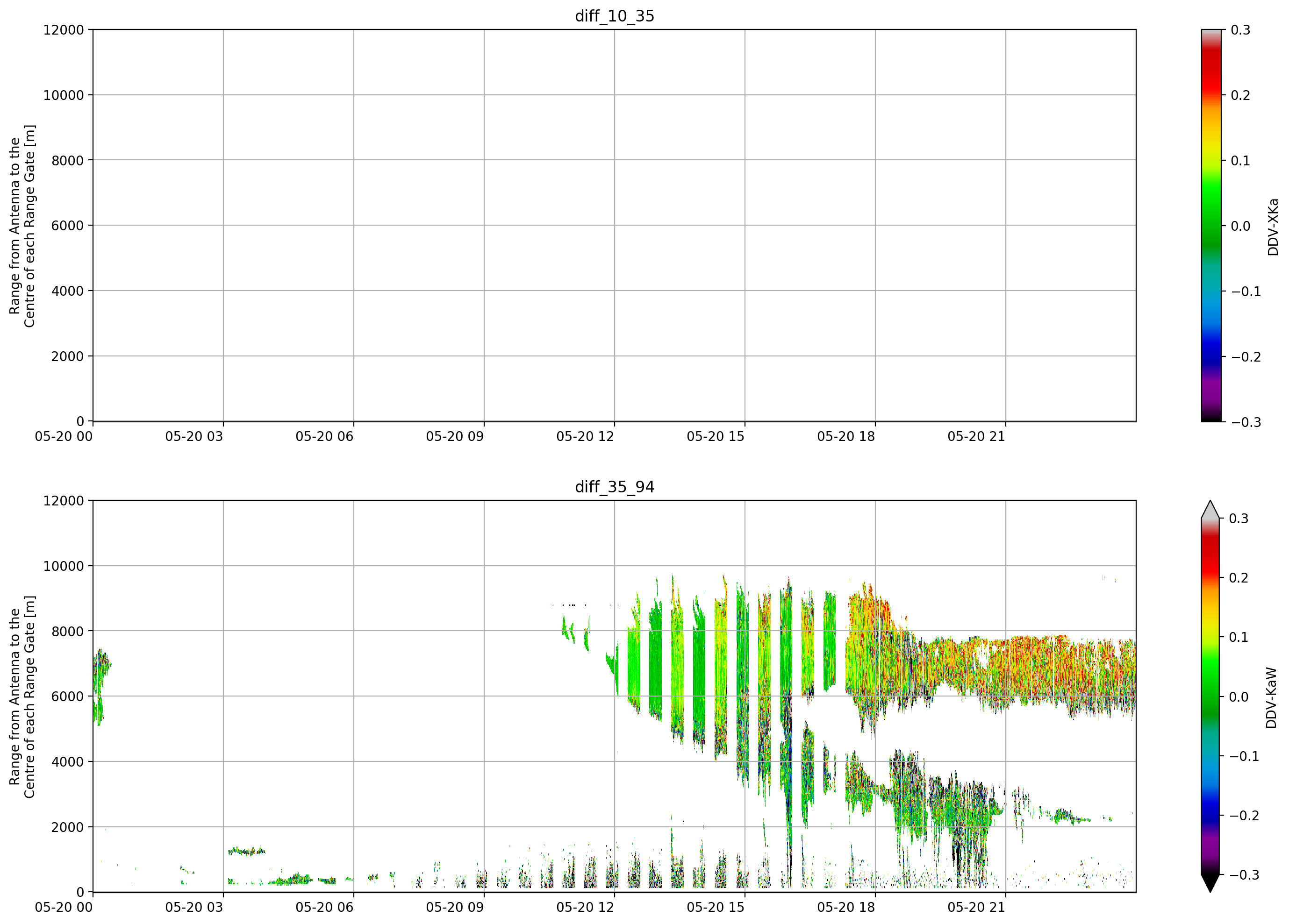This screenshot has height=924, width=1289.
Task: Click the 8000 y-tick in diff_10_35 plot
Action: point(68,161)
